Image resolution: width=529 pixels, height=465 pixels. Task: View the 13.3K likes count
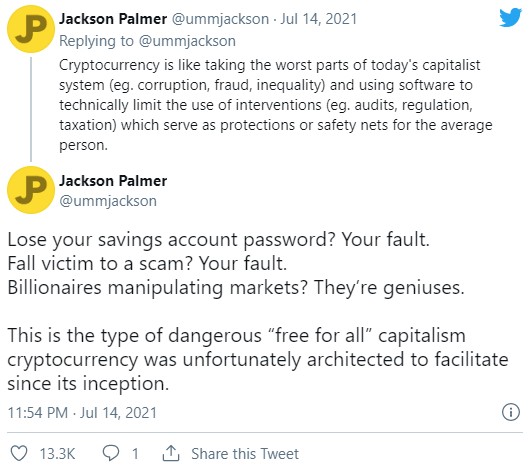click(x=57, y=454)
